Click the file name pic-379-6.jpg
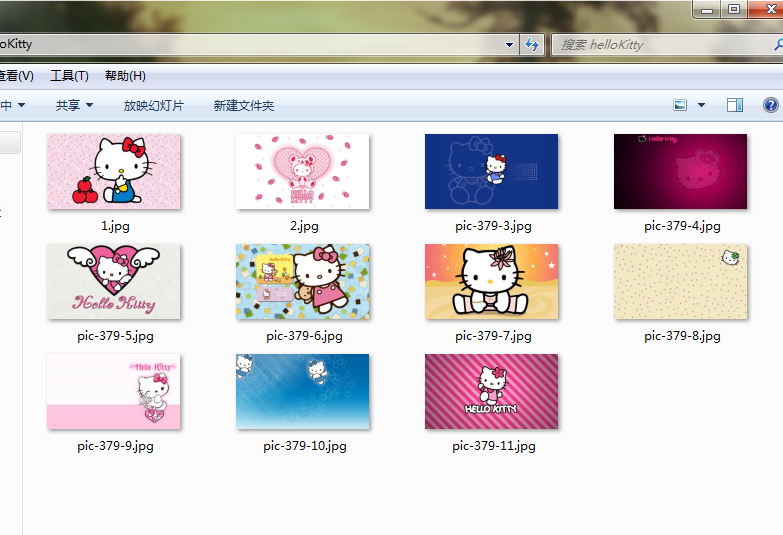The height and width of the screenshot is (535, 783). pos(304,336)
